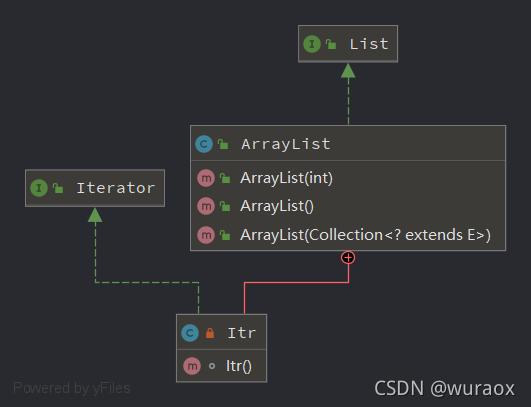Click the red inner-class plus marker
This screenshot has height=407, width=531.
(348, 258)
